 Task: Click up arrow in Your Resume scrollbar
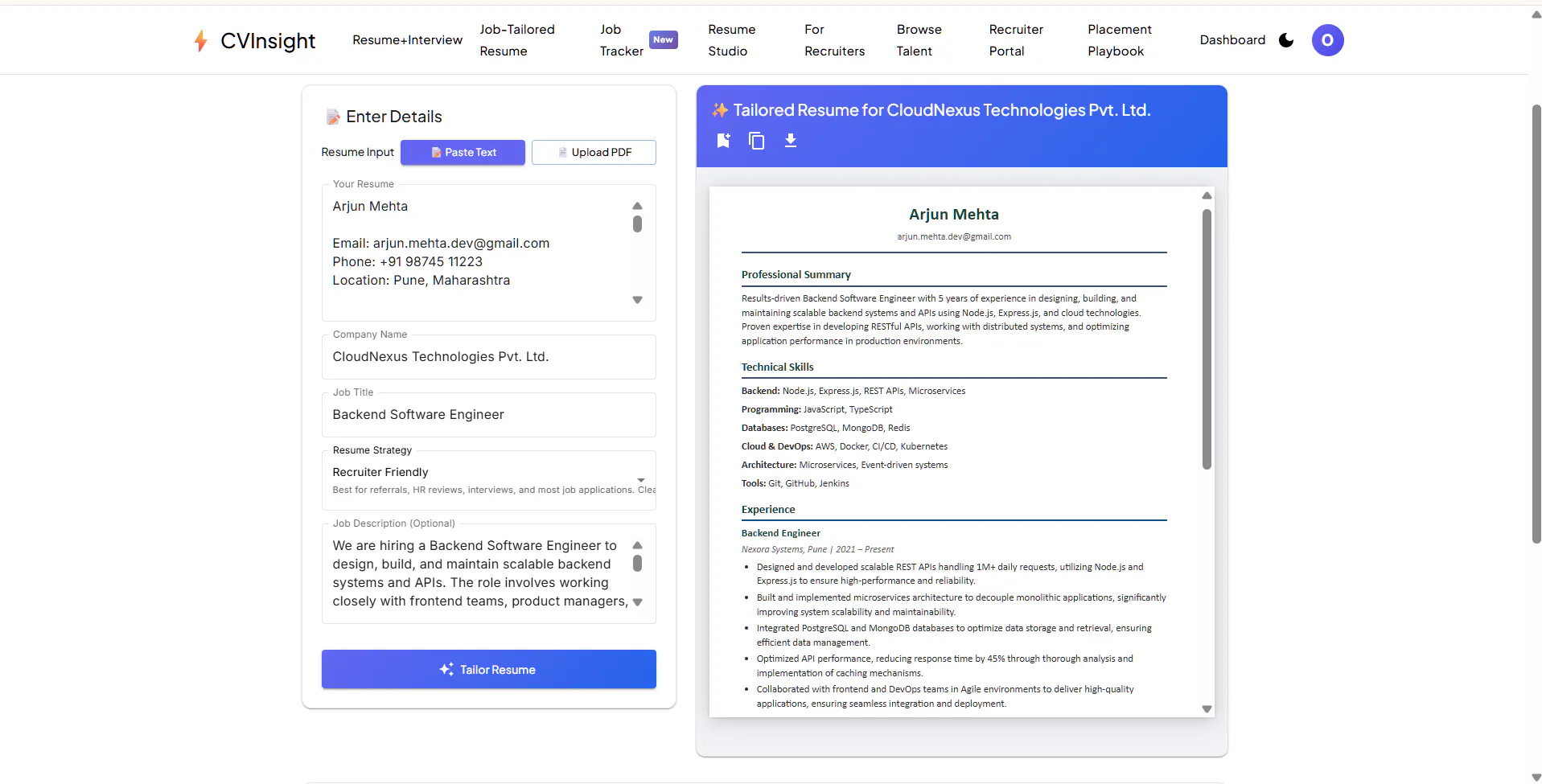pos(637,206)
